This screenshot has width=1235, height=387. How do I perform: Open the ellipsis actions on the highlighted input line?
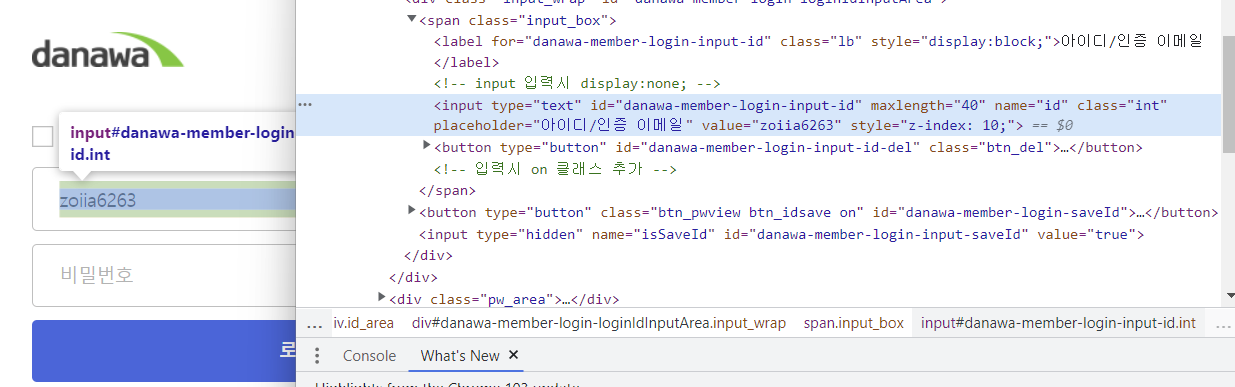tap(306, 104)
